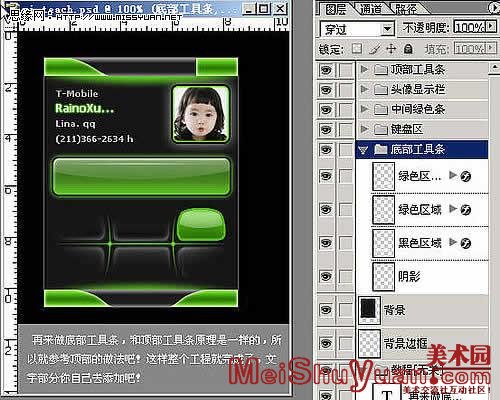Click the lock all padlock icon

[x=408, y=49]
